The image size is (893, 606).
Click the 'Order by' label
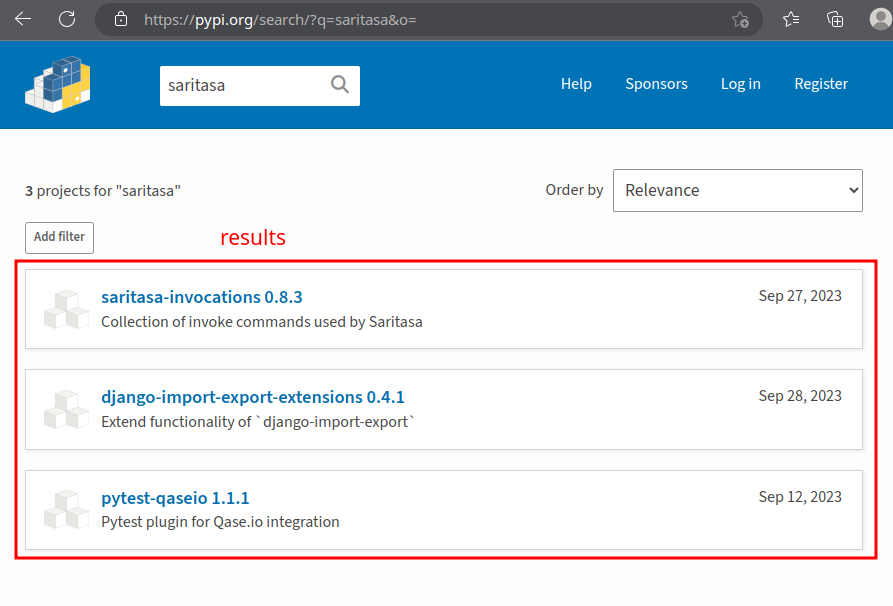click(574, 190)
